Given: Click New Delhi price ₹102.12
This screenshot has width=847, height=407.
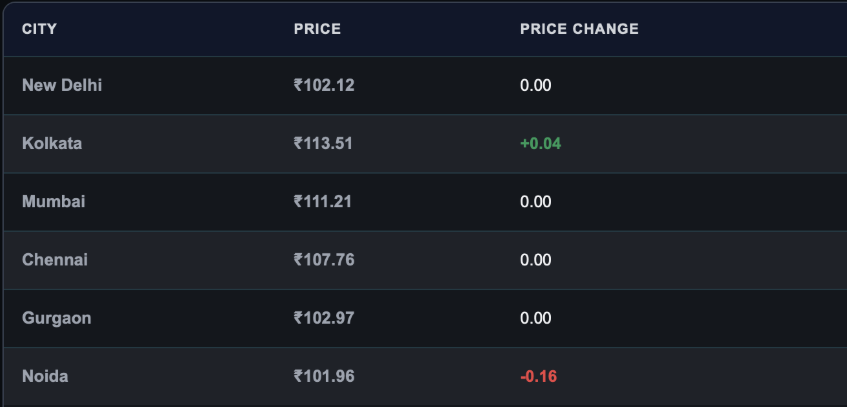Looking at the screenshot, I should tap(324, 85).
